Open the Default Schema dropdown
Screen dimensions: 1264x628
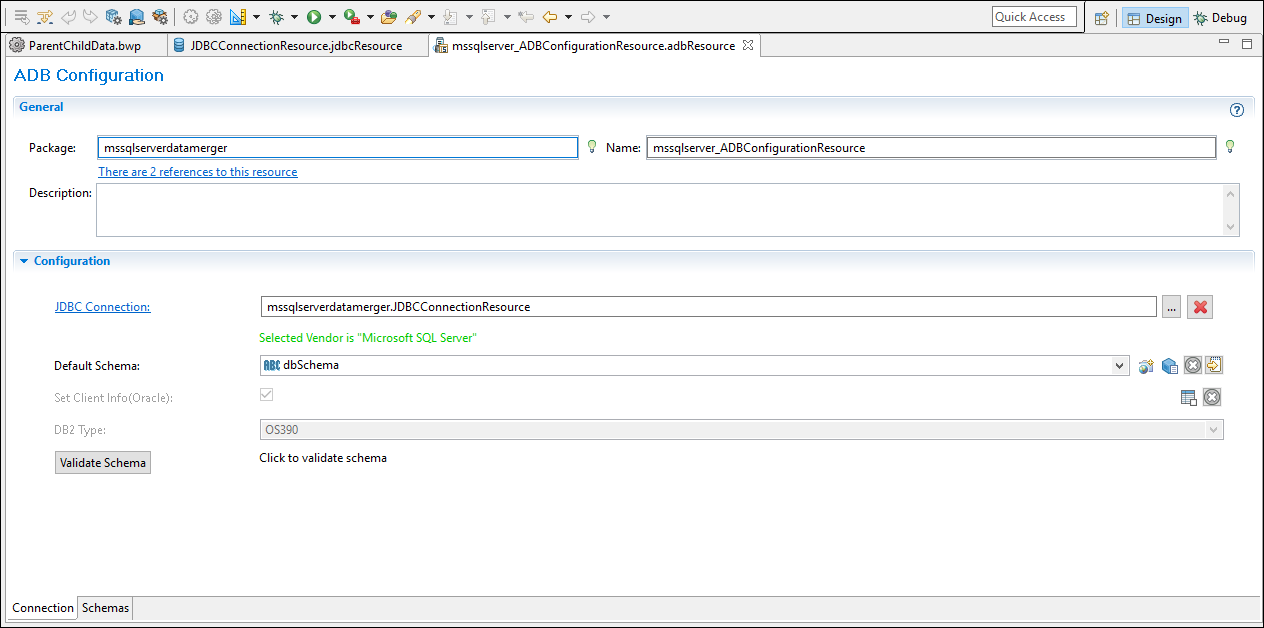1121,366
